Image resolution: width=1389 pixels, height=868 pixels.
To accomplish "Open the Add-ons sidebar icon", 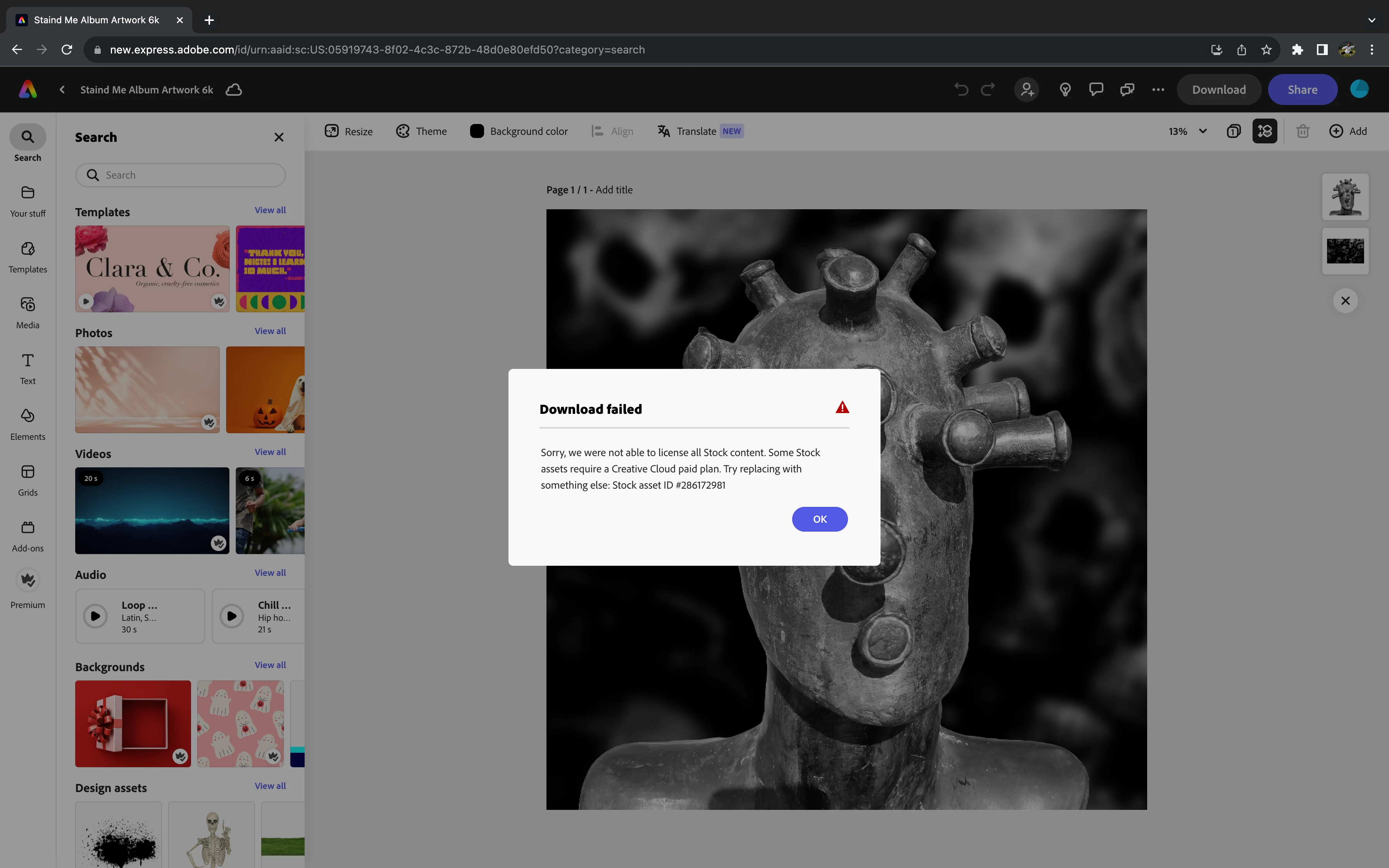I will [x=28, y=527].
